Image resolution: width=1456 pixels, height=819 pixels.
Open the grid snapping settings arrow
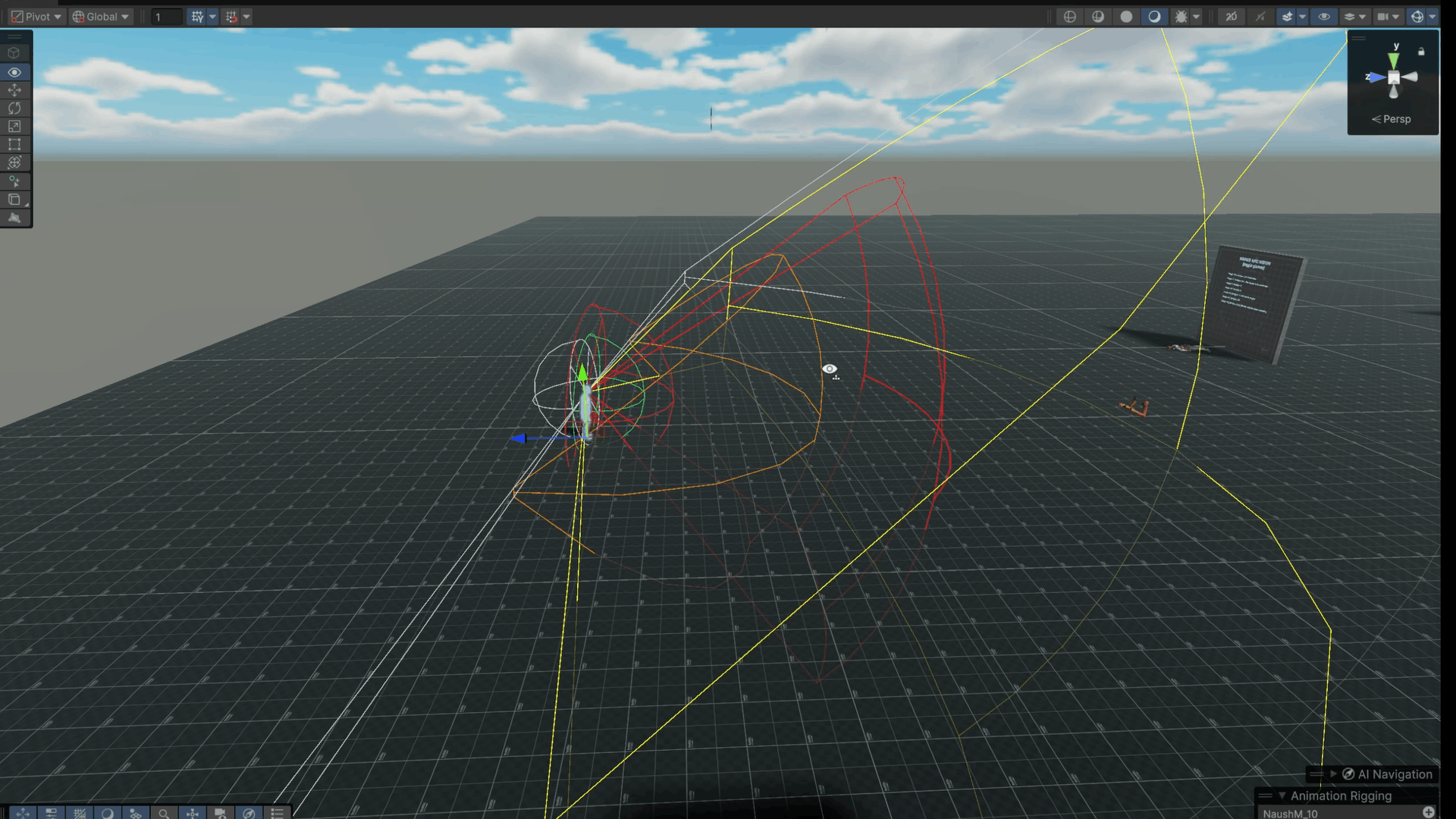point(246,17)
